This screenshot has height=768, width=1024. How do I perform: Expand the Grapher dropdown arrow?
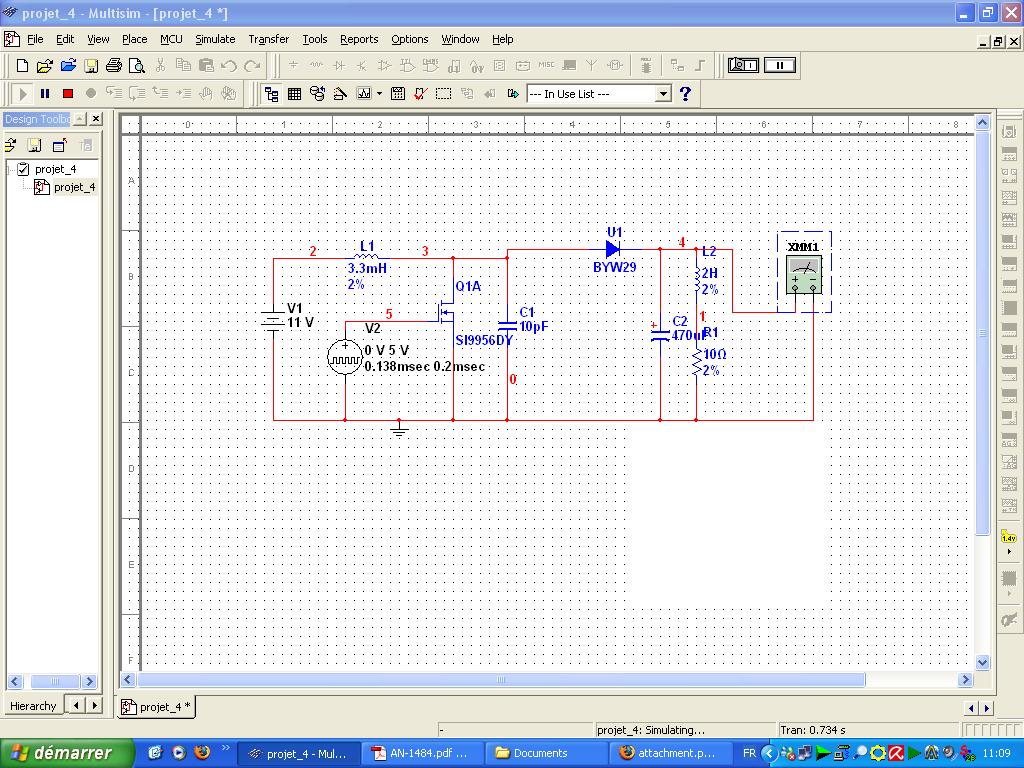coord(379,93)
